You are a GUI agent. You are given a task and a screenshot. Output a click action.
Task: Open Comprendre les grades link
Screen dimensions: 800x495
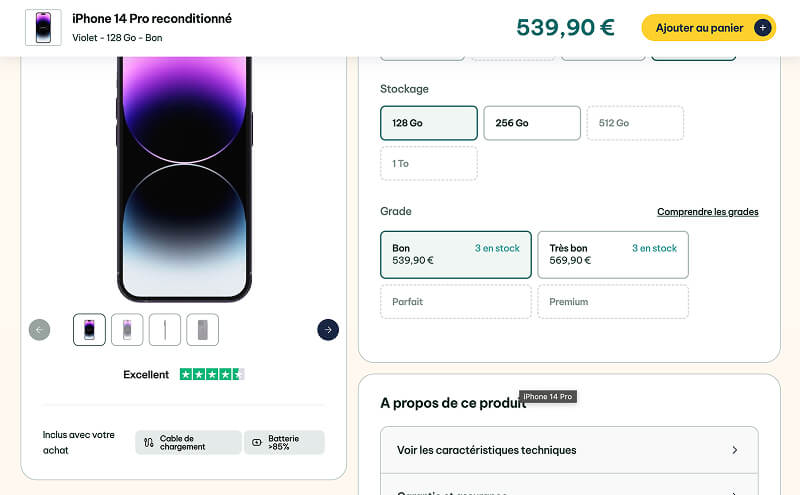click(707, 212)
